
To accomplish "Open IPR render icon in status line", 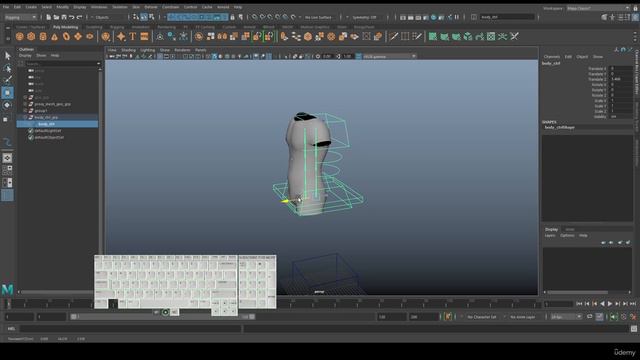I will point(418,17).
